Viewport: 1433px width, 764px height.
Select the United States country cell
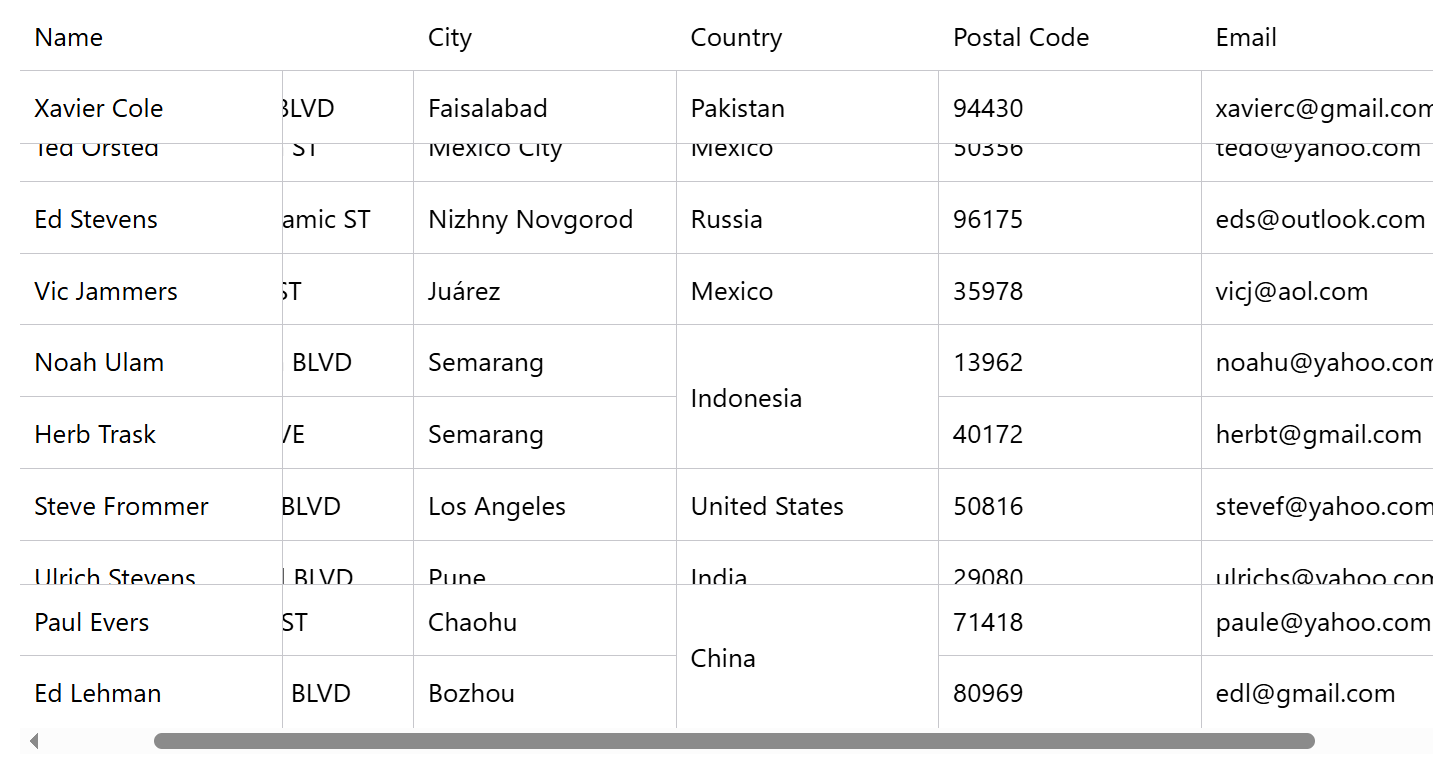click(x=807, y=506)
